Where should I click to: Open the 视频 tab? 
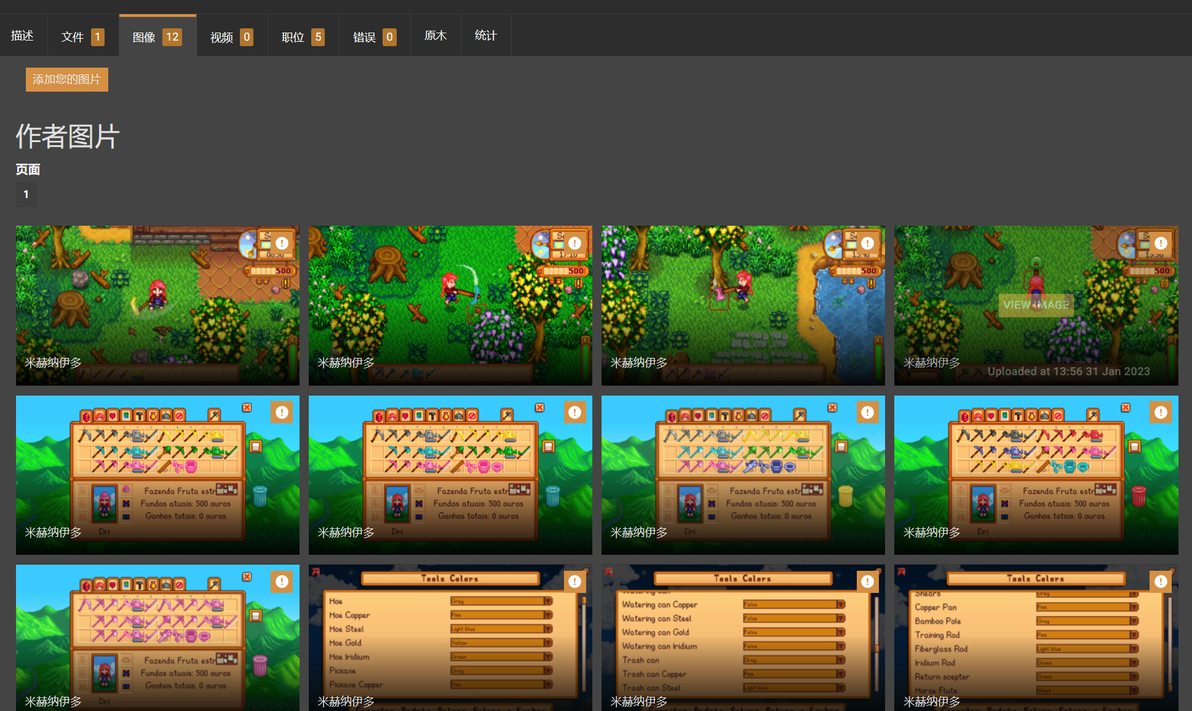pyautogui.click(x=232, y=36)
